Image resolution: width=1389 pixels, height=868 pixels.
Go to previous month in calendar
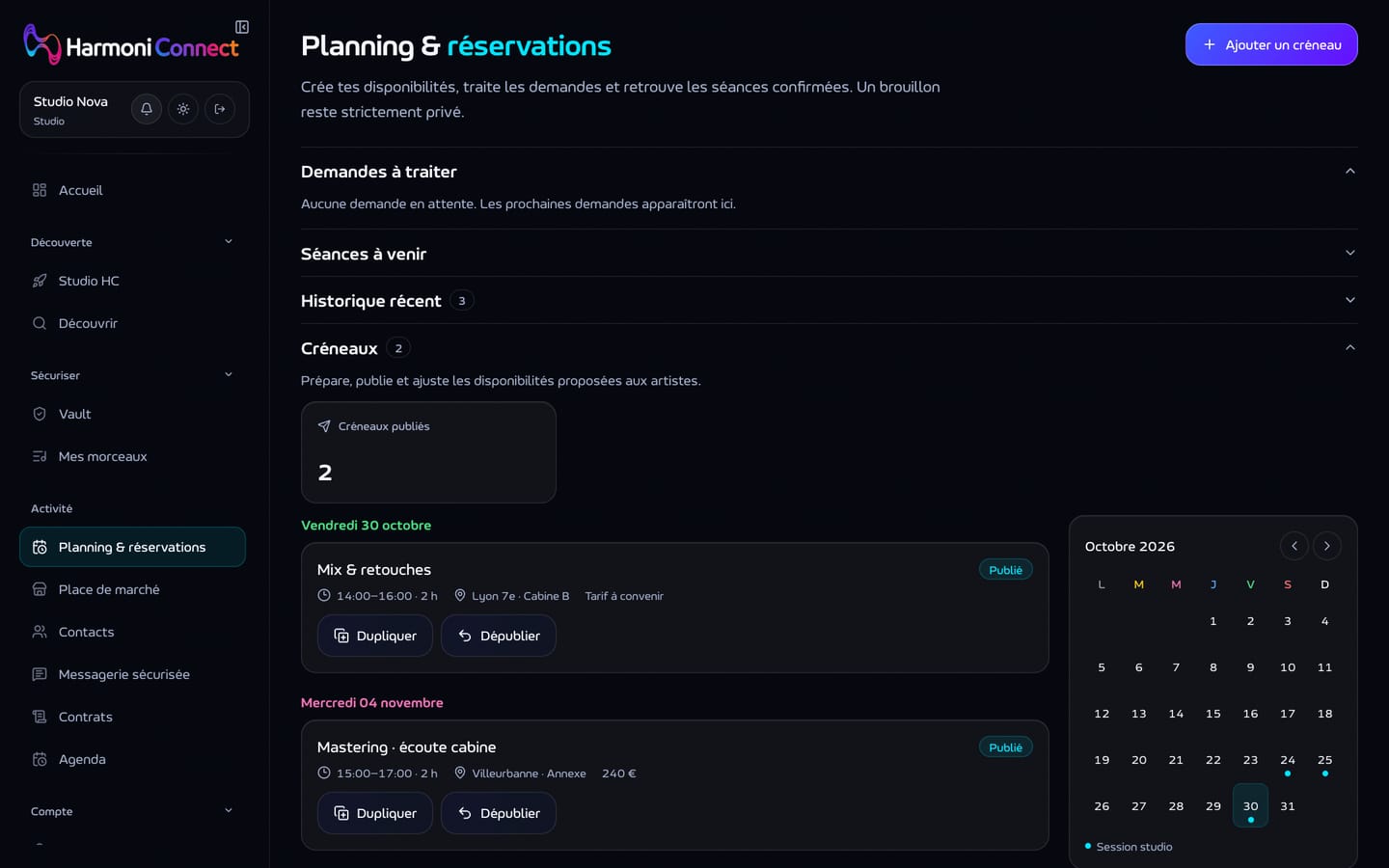1294,546
